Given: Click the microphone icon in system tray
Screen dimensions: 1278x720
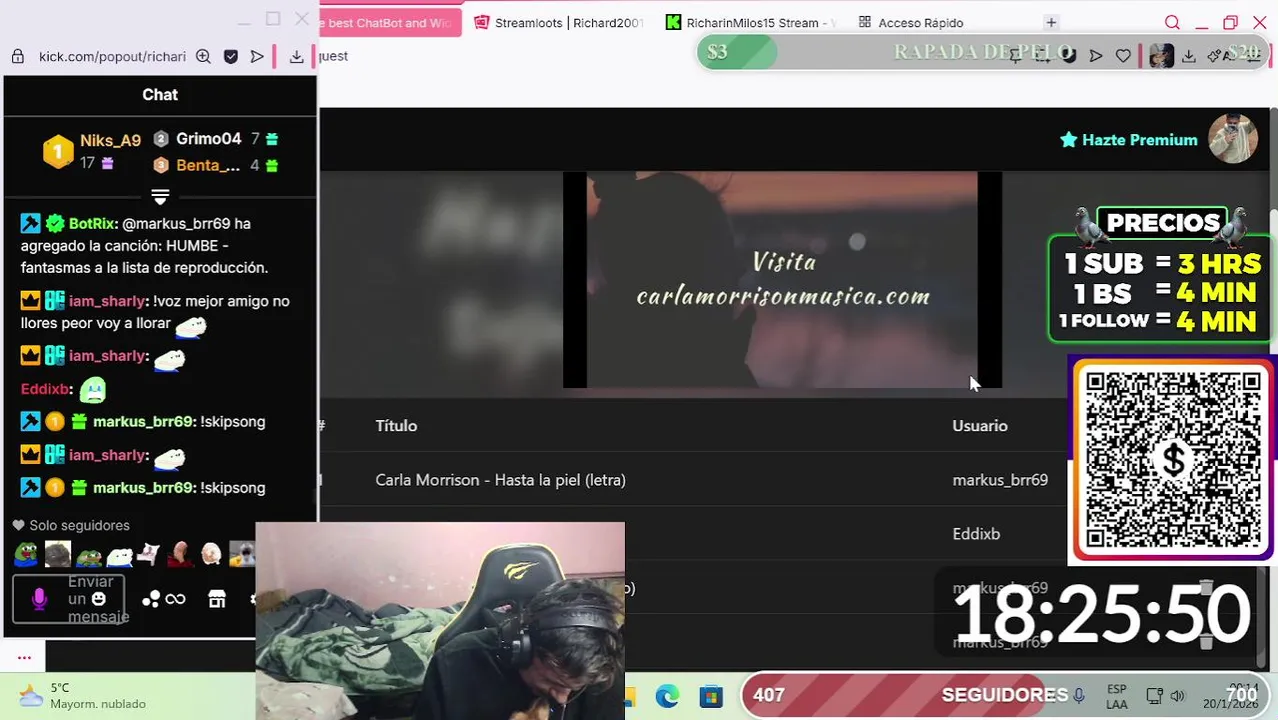Looking at the screenshot, I should click(x=1079, y=695).
